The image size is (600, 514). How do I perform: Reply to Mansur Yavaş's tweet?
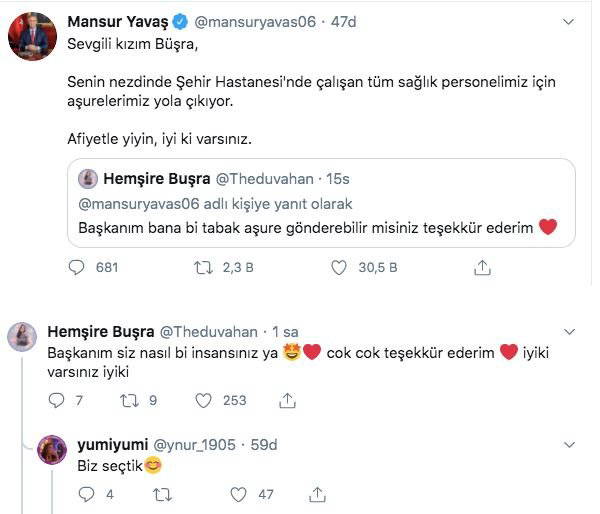click(79, 267)
